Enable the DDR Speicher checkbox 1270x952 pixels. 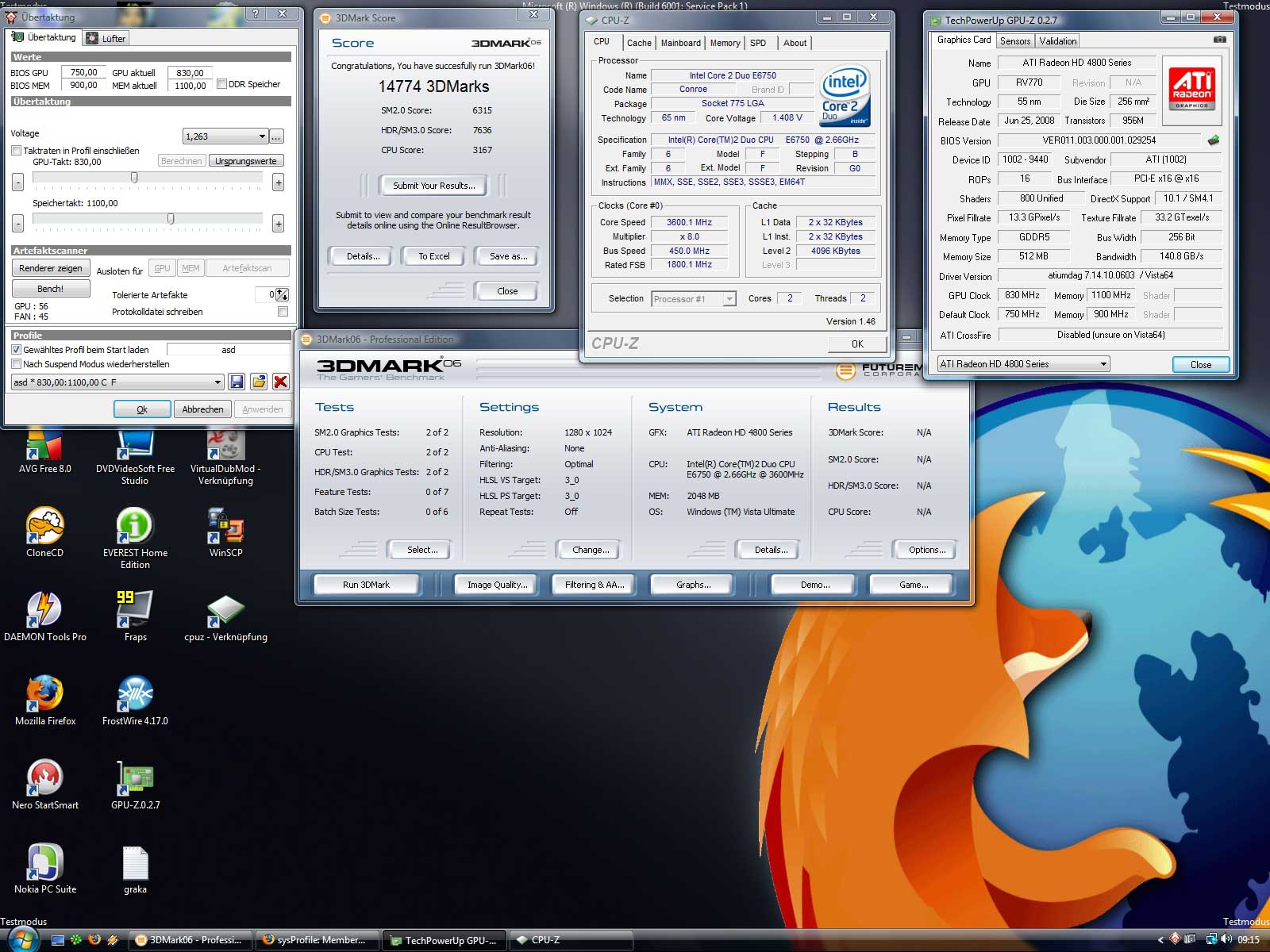[x=221, y=84]
